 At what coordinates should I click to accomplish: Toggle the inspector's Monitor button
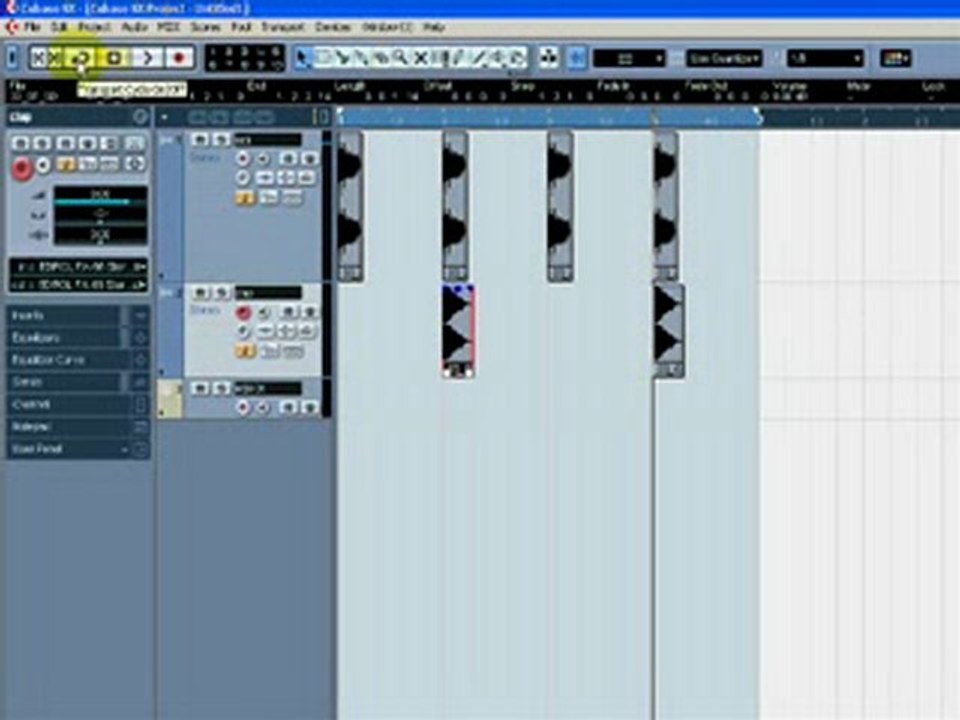coord(43,165)
